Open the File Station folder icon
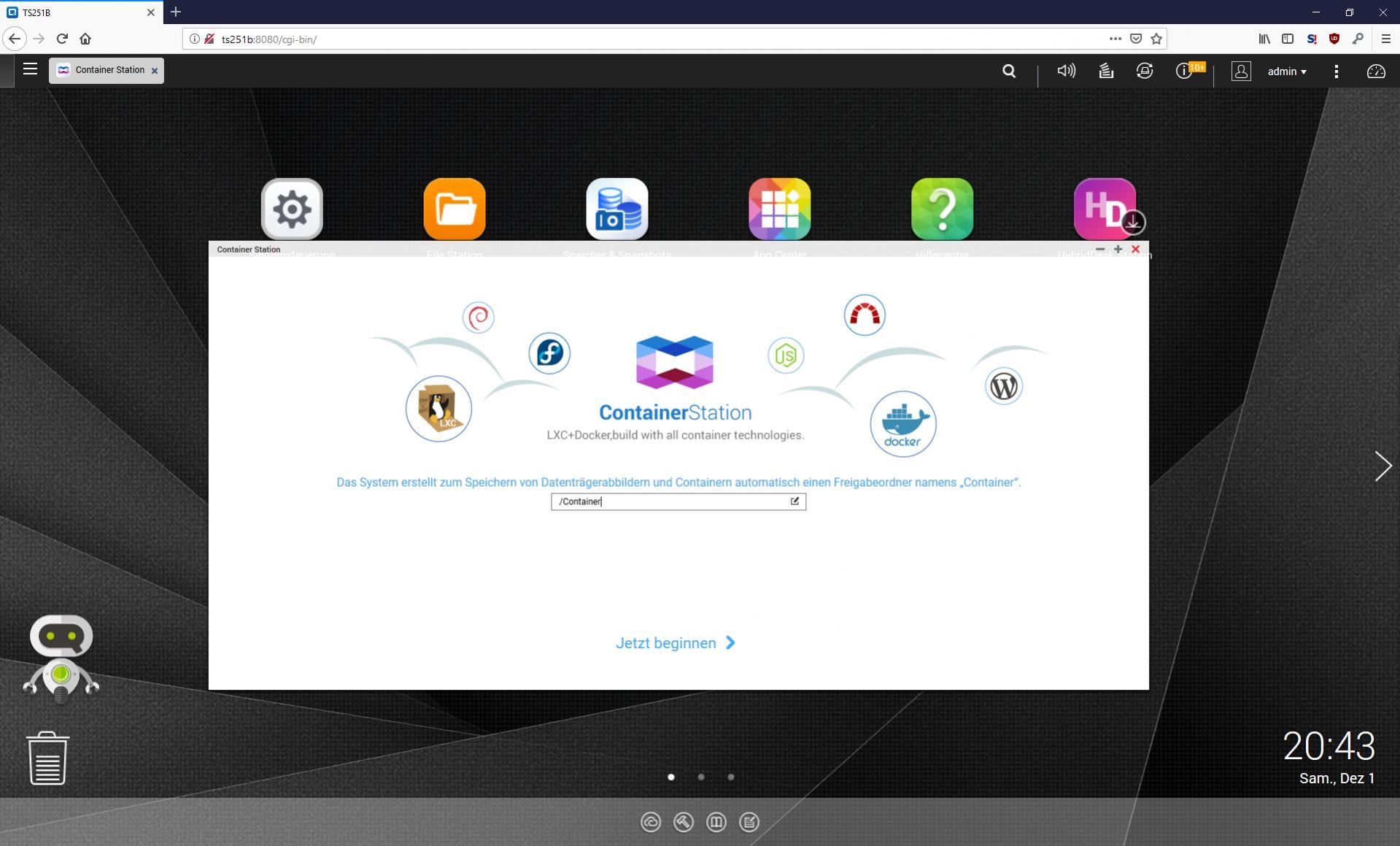 pos(455,209)
